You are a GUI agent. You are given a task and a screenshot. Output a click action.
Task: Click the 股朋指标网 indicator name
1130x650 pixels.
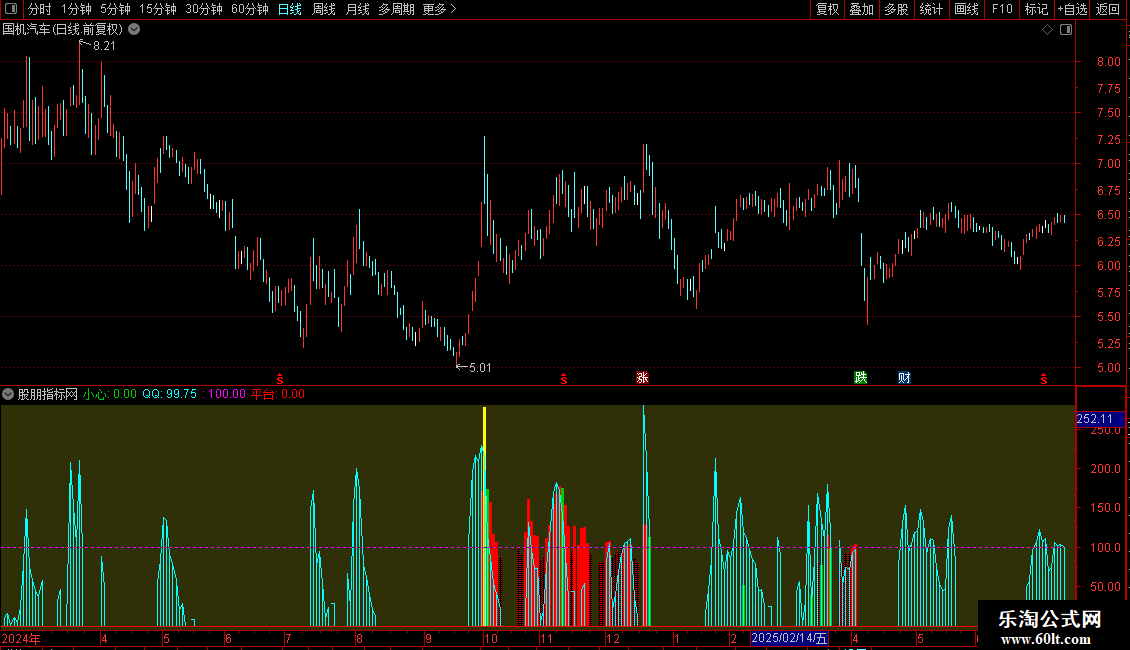pos(48,394)
